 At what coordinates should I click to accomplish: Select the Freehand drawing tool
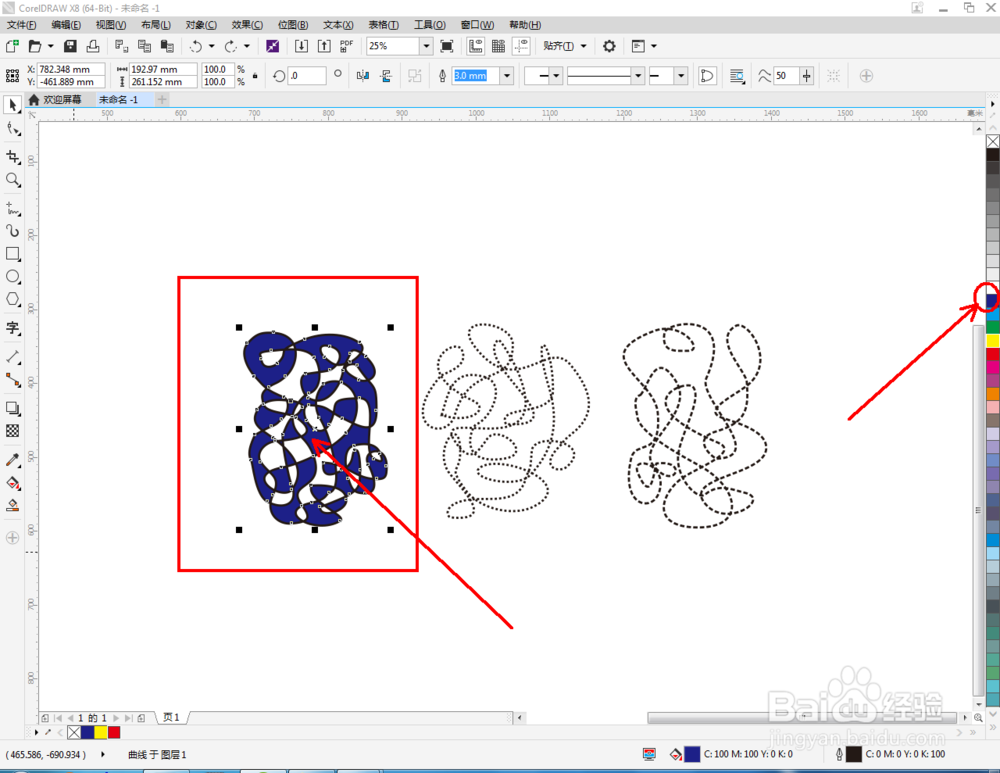coord(12,209)
